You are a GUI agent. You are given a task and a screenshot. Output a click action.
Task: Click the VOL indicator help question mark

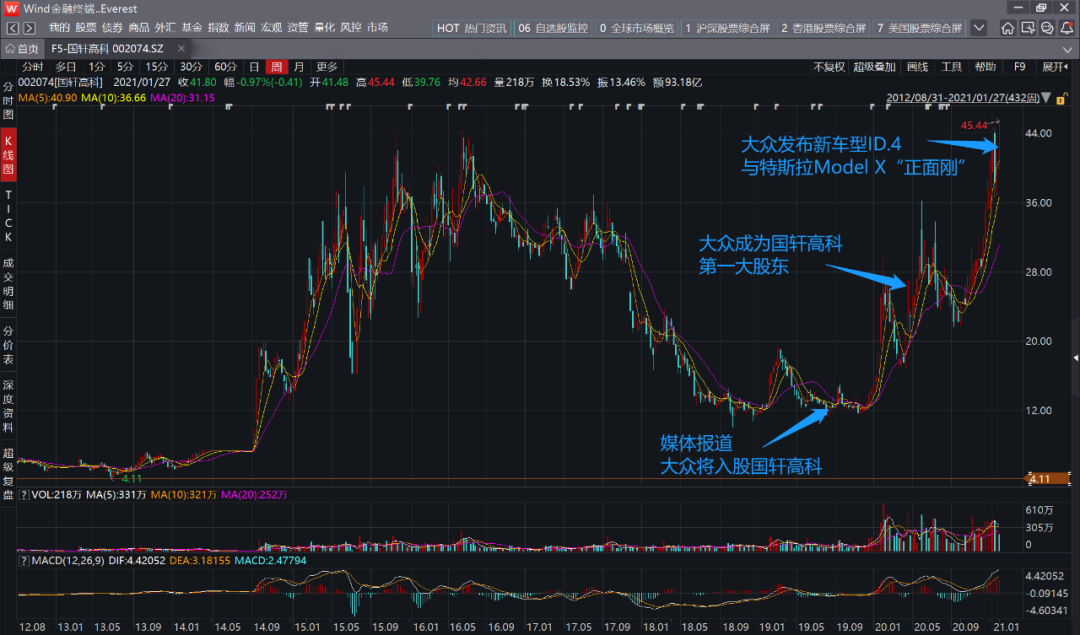coord(24,495)
